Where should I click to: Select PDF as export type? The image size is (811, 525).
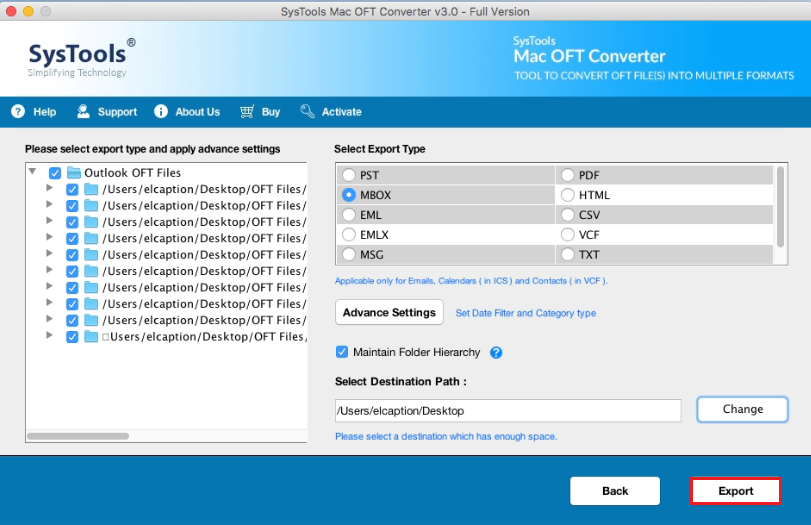coord(568,175)
